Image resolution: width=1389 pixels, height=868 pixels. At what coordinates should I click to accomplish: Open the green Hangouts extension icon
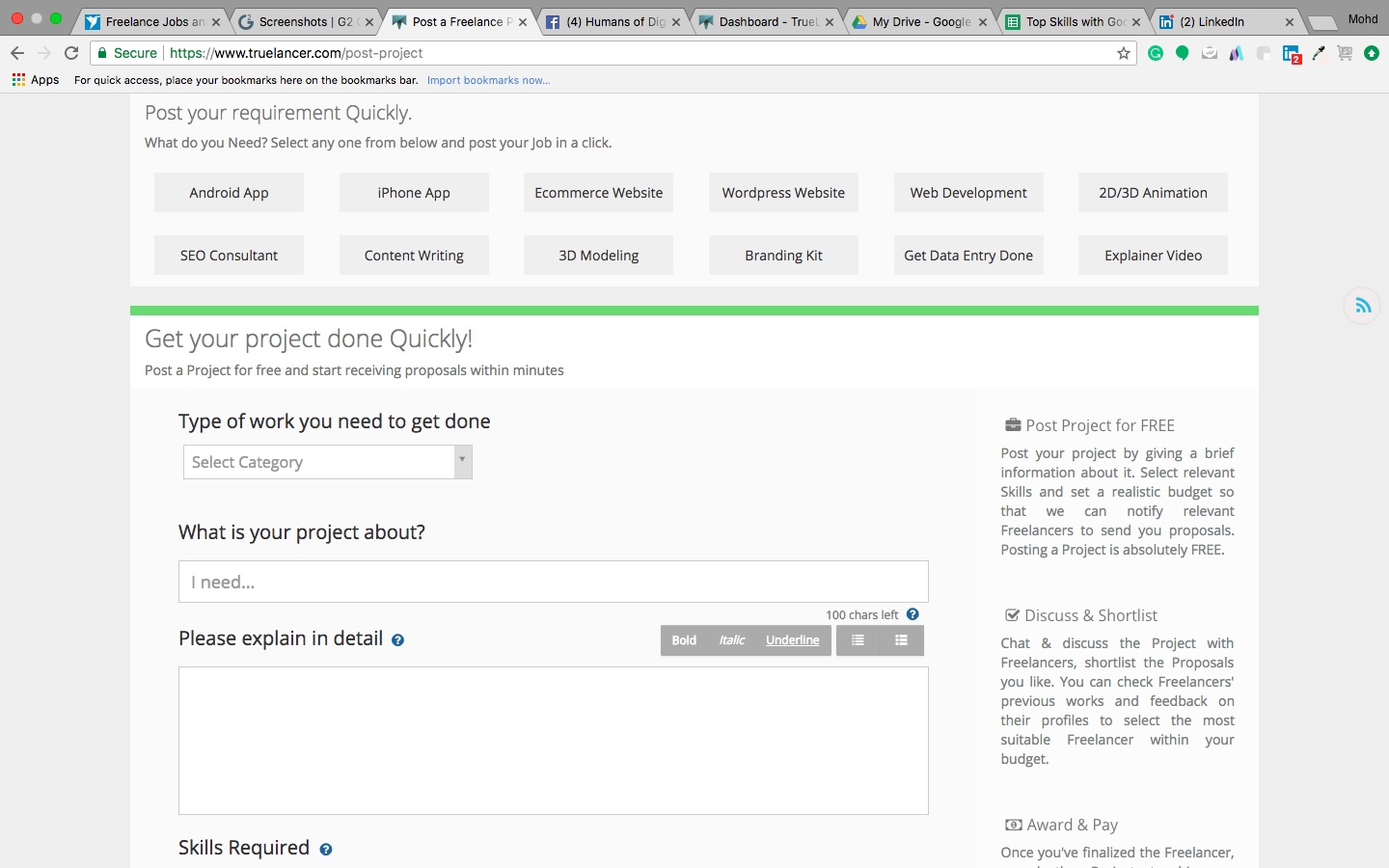point(1183,53)
